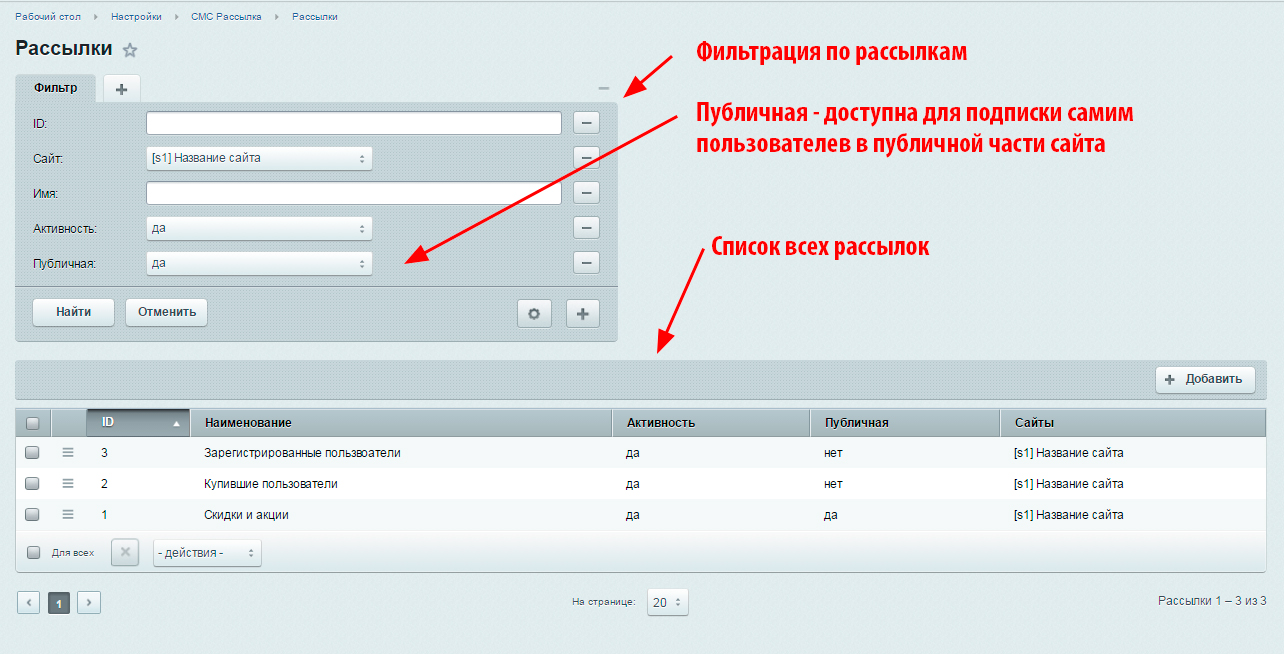Viewport: 1284px width, 654px height.
Task: Click the plus icon to add a filter tab
Action: [121, 88]
